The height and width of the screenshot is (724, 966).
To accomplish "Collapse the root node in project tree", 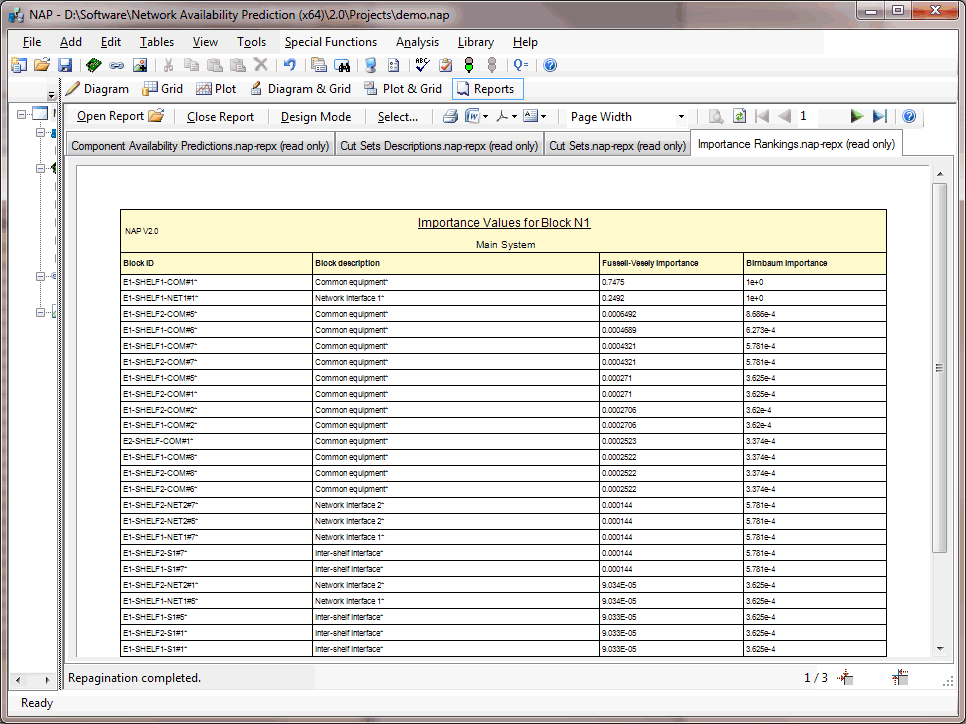I will point(21,113).
